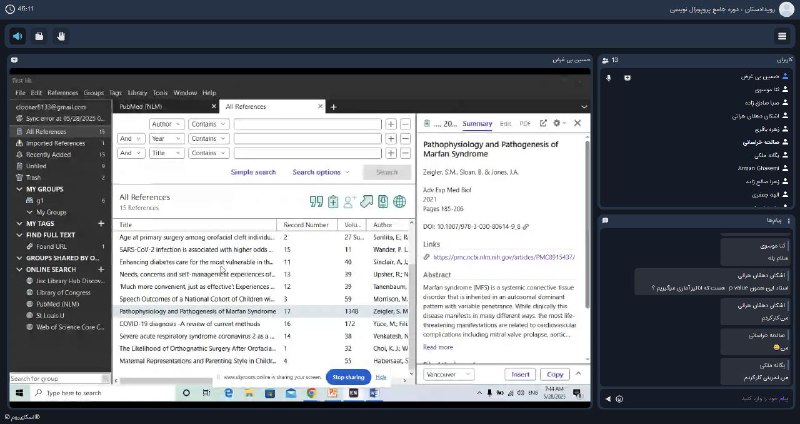Click the webinar camera icon in toolbar
The image size is (800, 424).
[39, 36]
